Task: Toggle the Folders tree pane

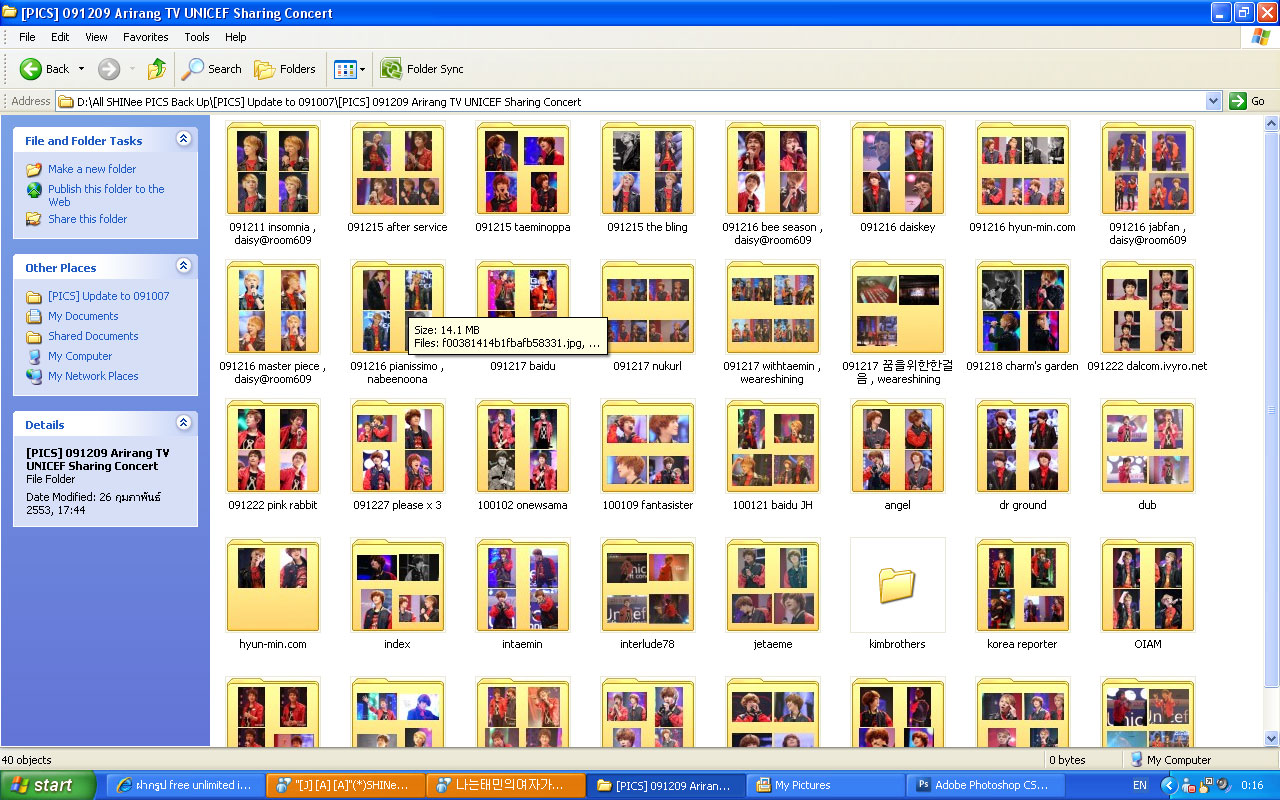Action: [x=285, y=69]
